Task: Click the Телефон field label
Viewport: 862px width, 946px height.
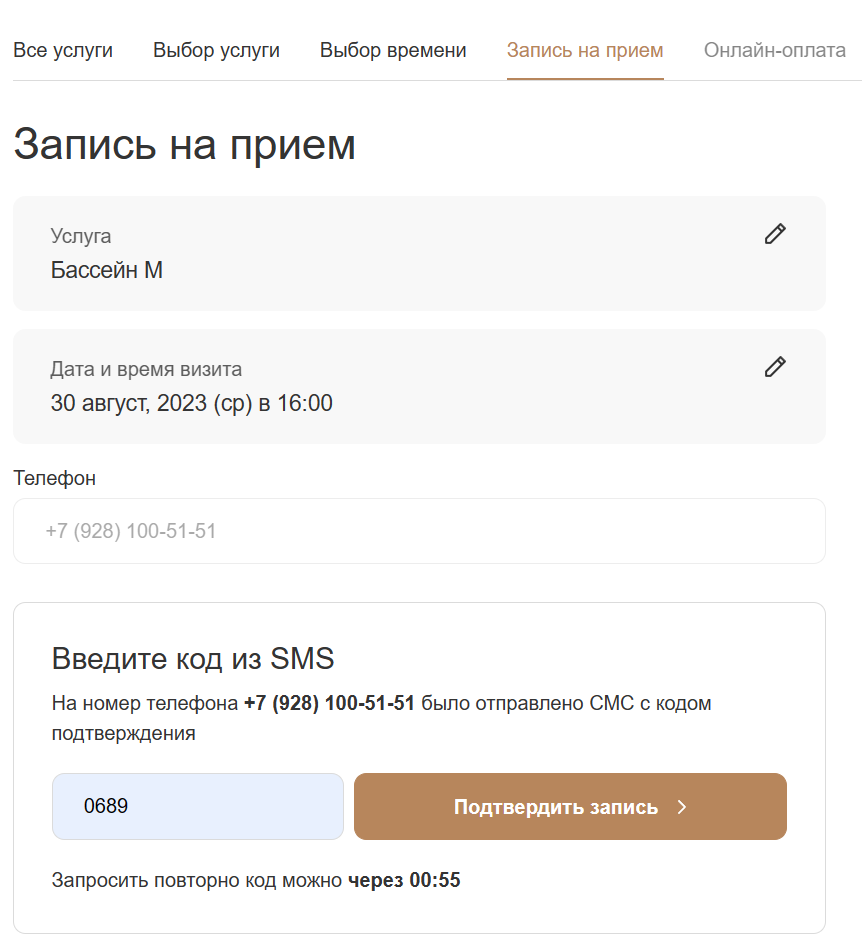Action: pyautogui.click(x=55, y=478)
